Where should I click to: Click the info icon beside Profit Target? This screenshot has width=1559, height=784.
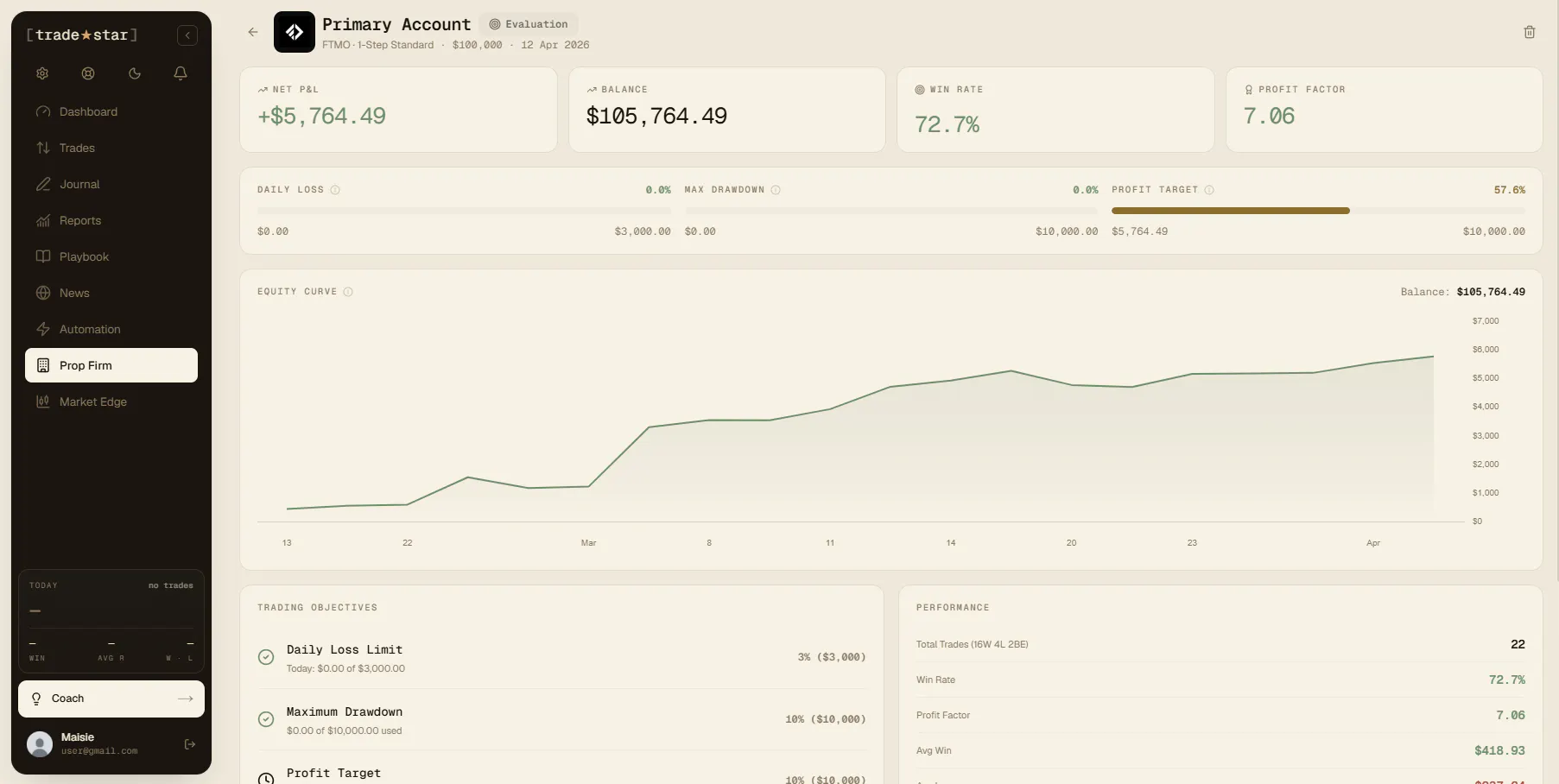point(1209,190)
